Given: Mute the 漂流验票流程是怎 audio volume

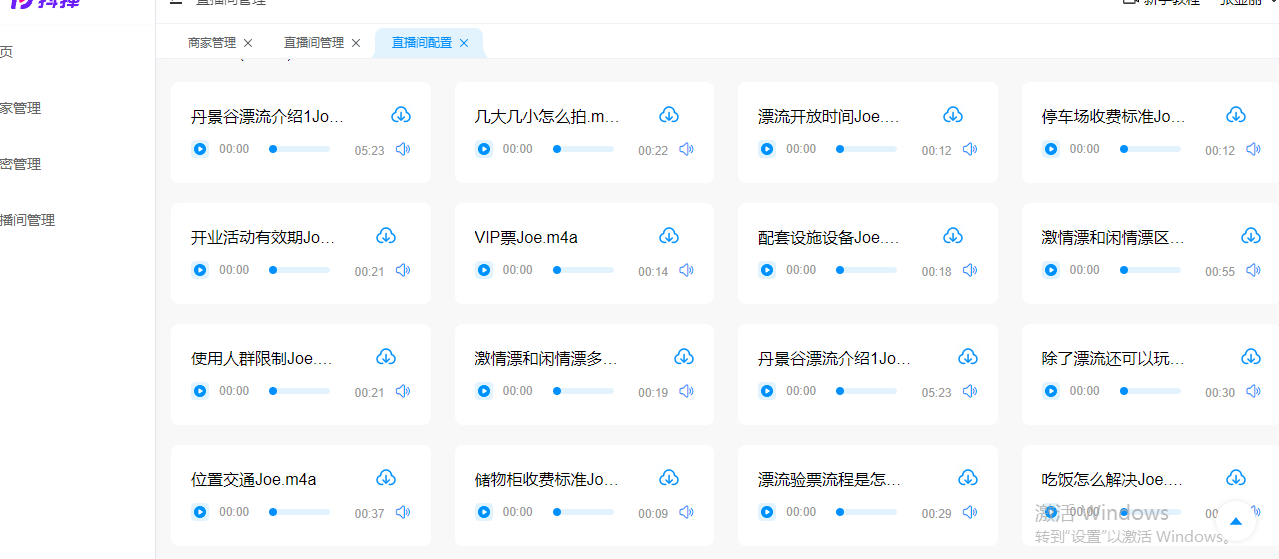Looking at the screenshot, I should click(970, 512).
